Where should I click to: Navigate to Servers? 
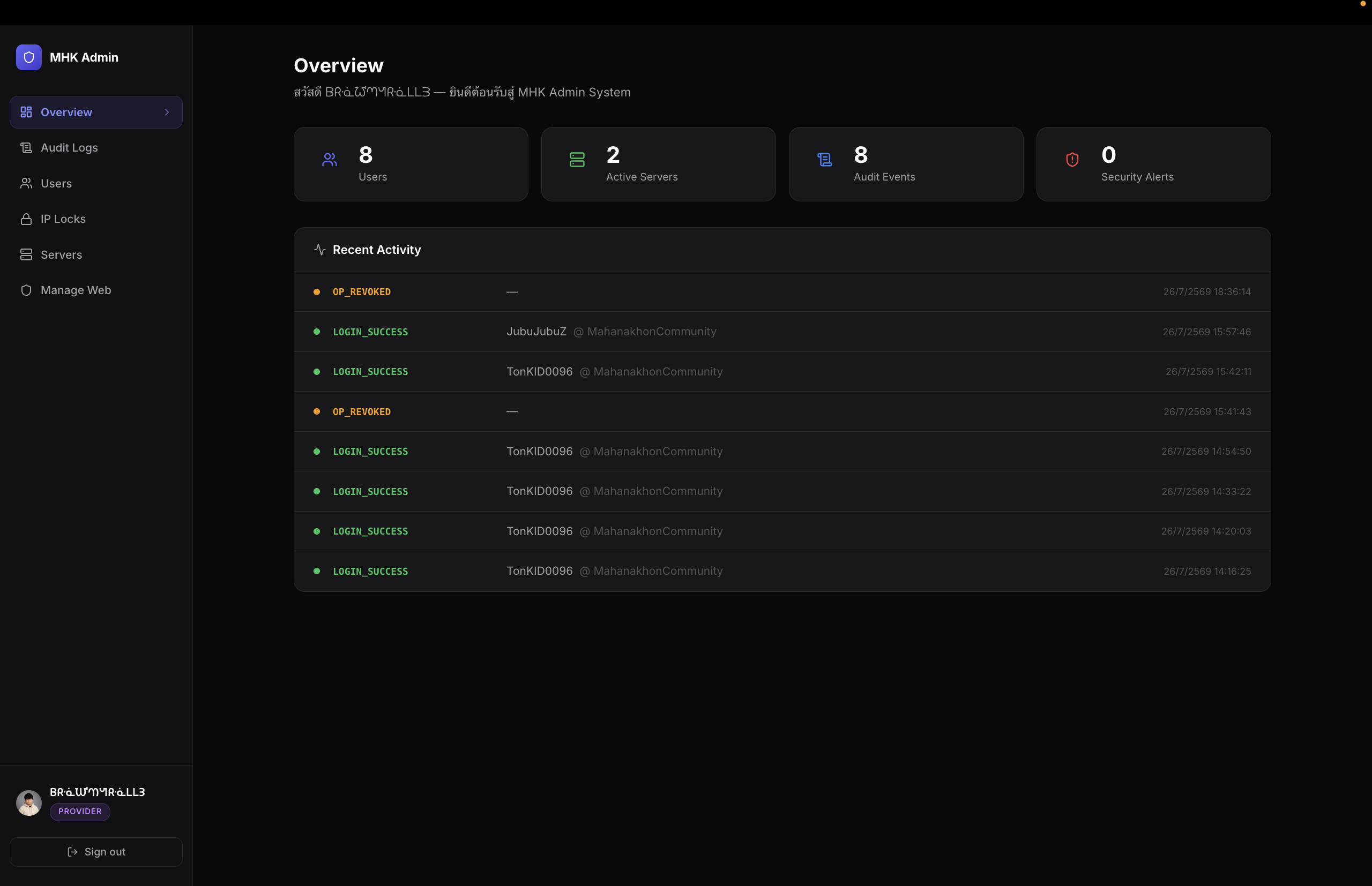point(96,255)
